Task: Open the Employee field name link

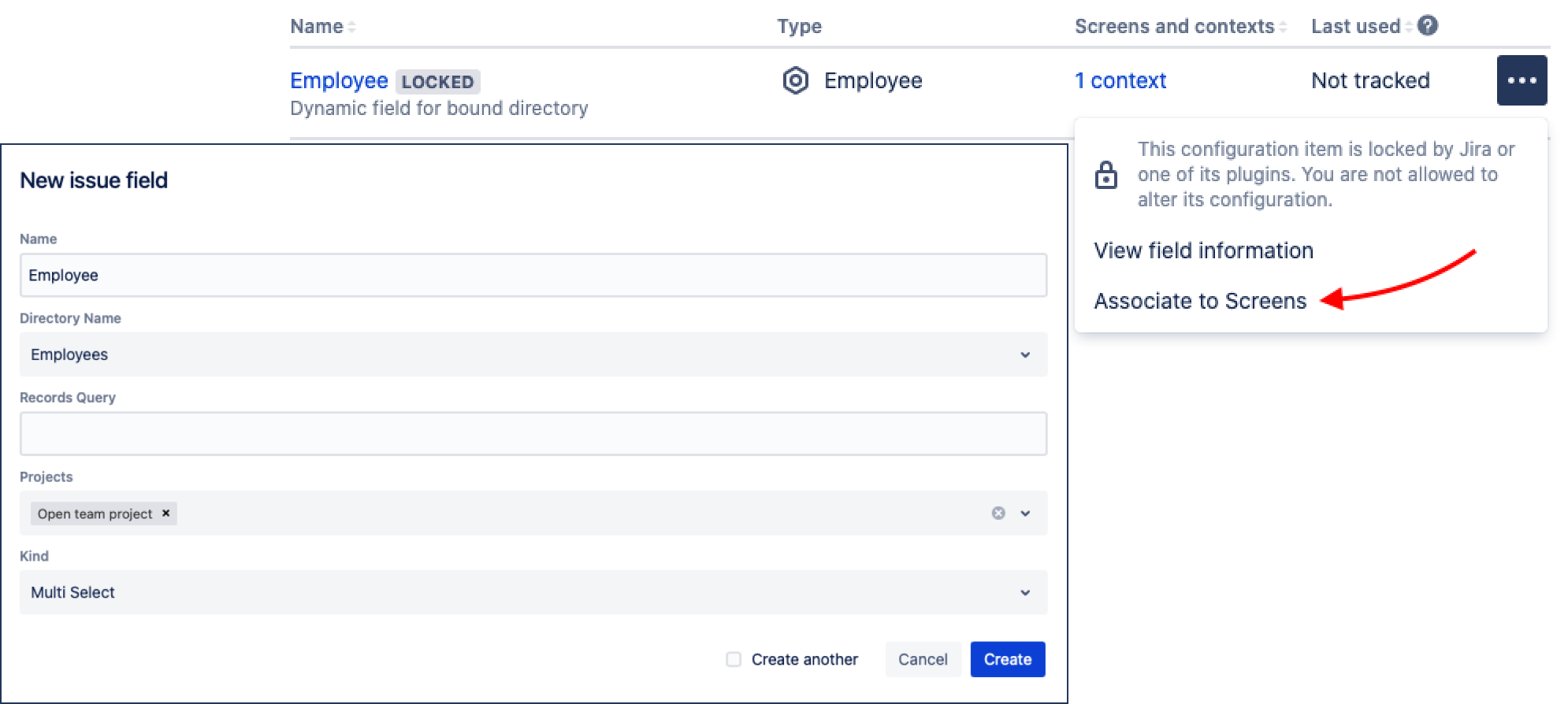Action: point(339,80)
